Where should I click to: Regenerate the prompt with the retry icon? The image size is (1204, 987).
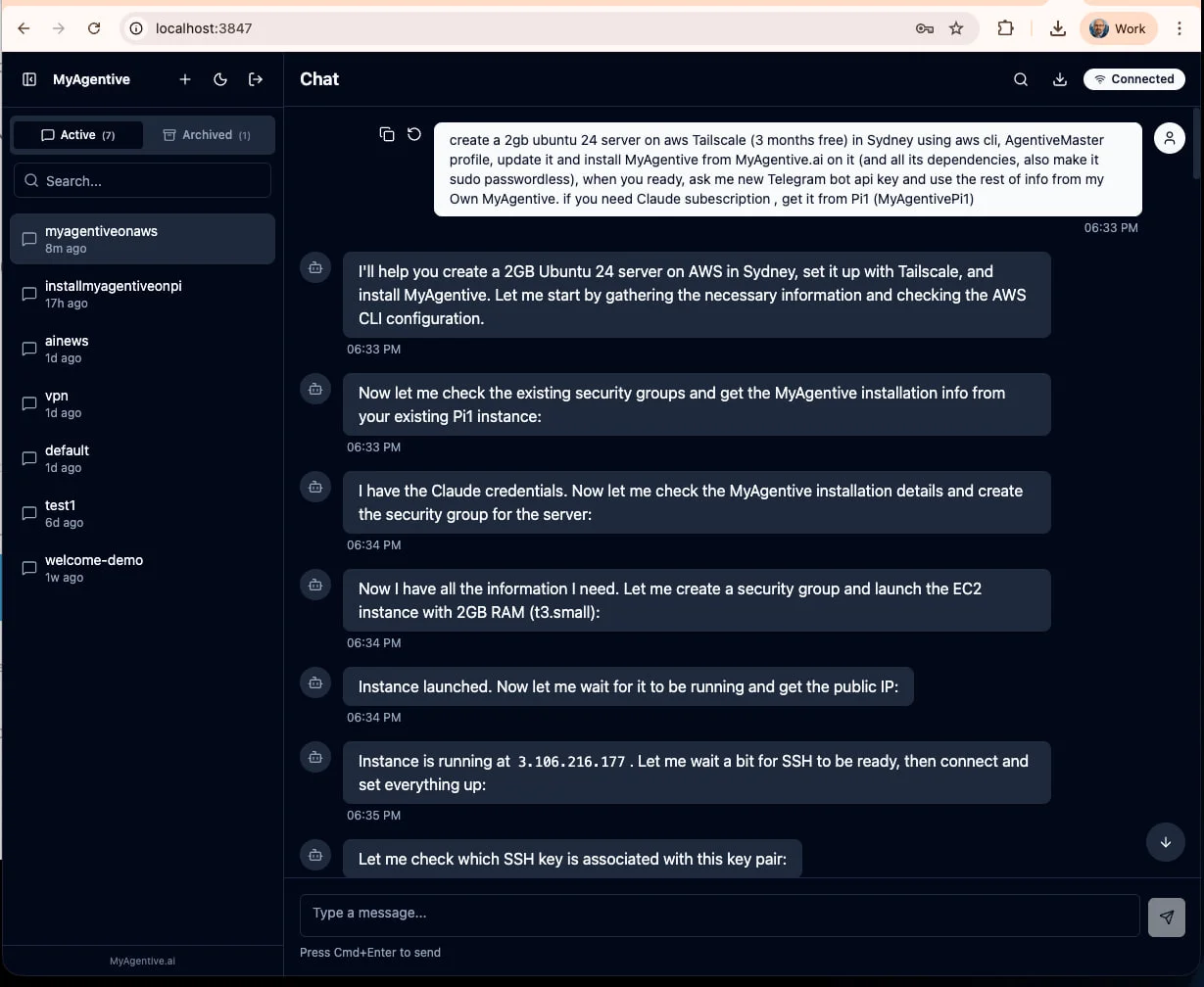point(412,134)
